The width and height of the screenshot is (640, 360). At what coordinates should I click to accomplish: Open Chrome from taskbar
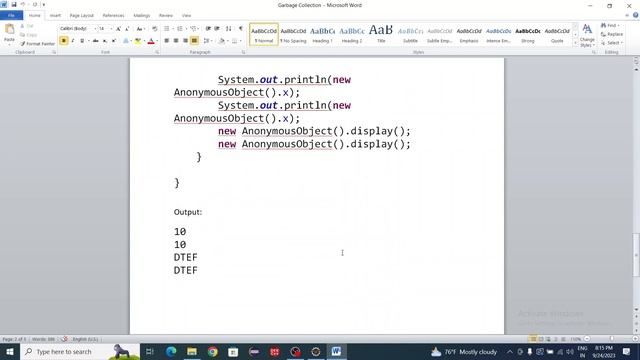[x=213, y=351]
